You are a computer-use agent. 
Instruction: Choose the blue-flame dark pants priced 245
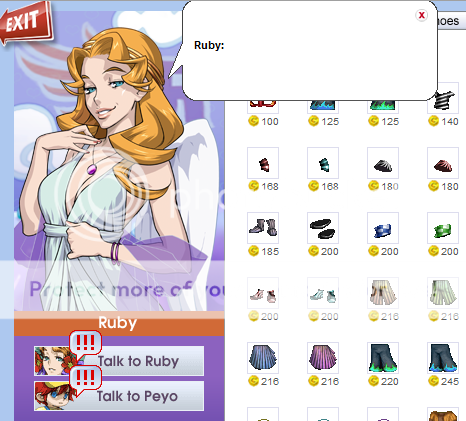(x=443, y=358)
